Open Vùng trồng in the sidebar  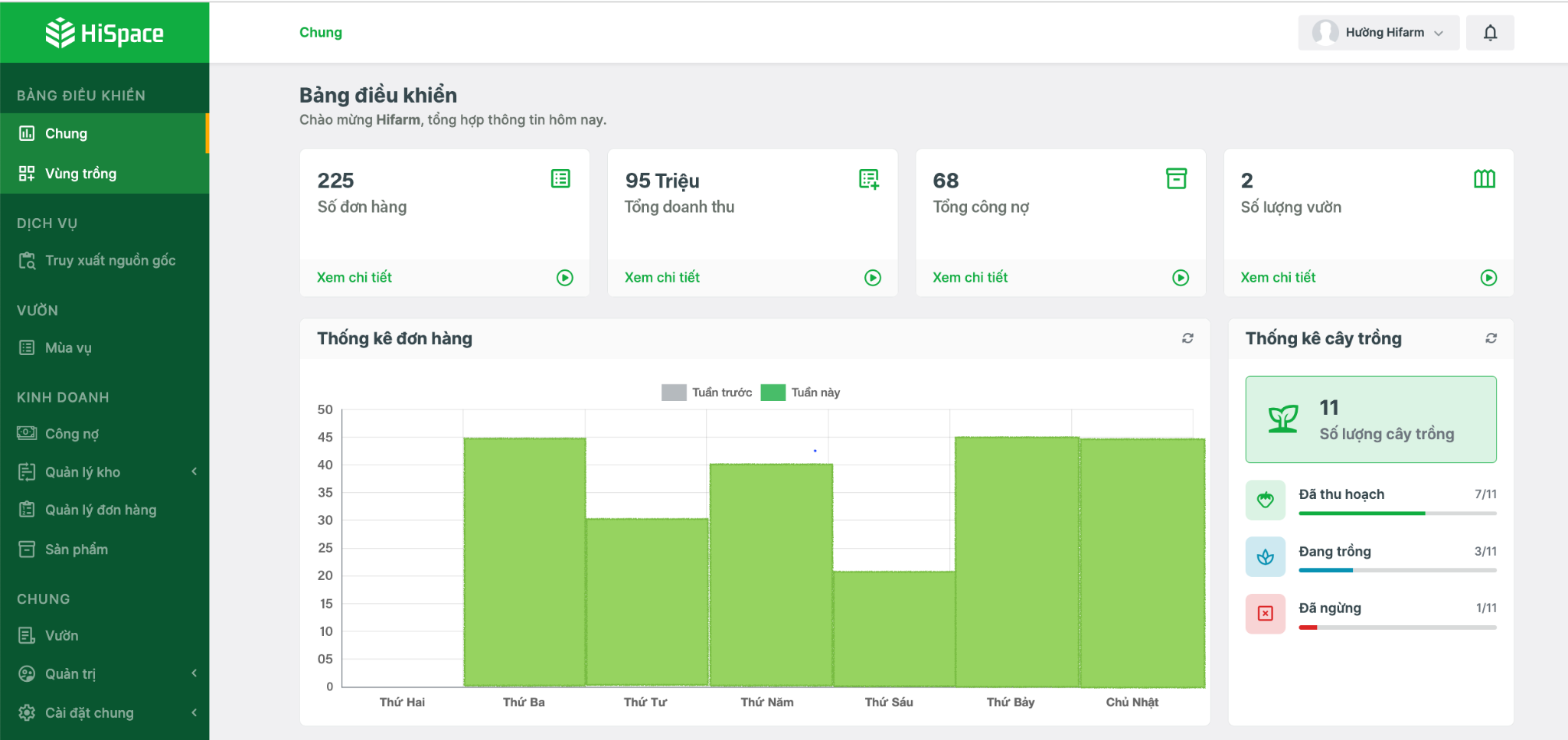(x=80, y=174)
